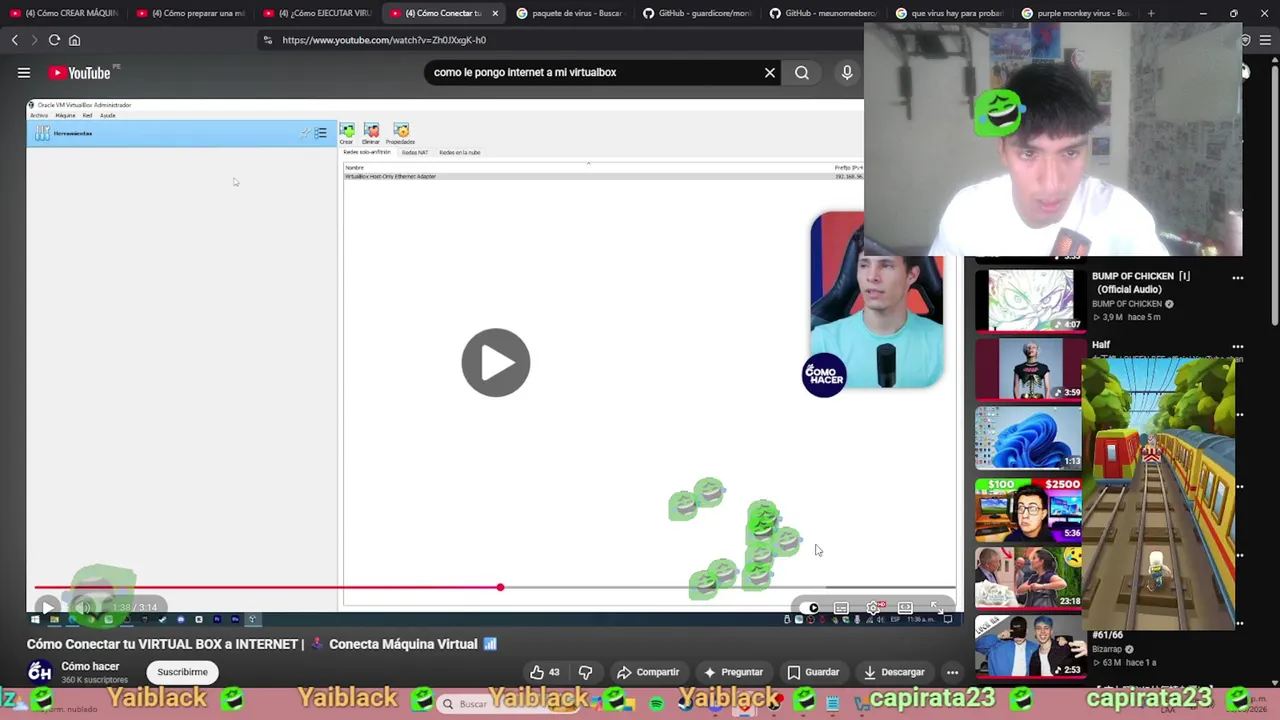Save the video with Guardar
The height and width of the screenshot is (720, 1280).
[x=813, y=672]
